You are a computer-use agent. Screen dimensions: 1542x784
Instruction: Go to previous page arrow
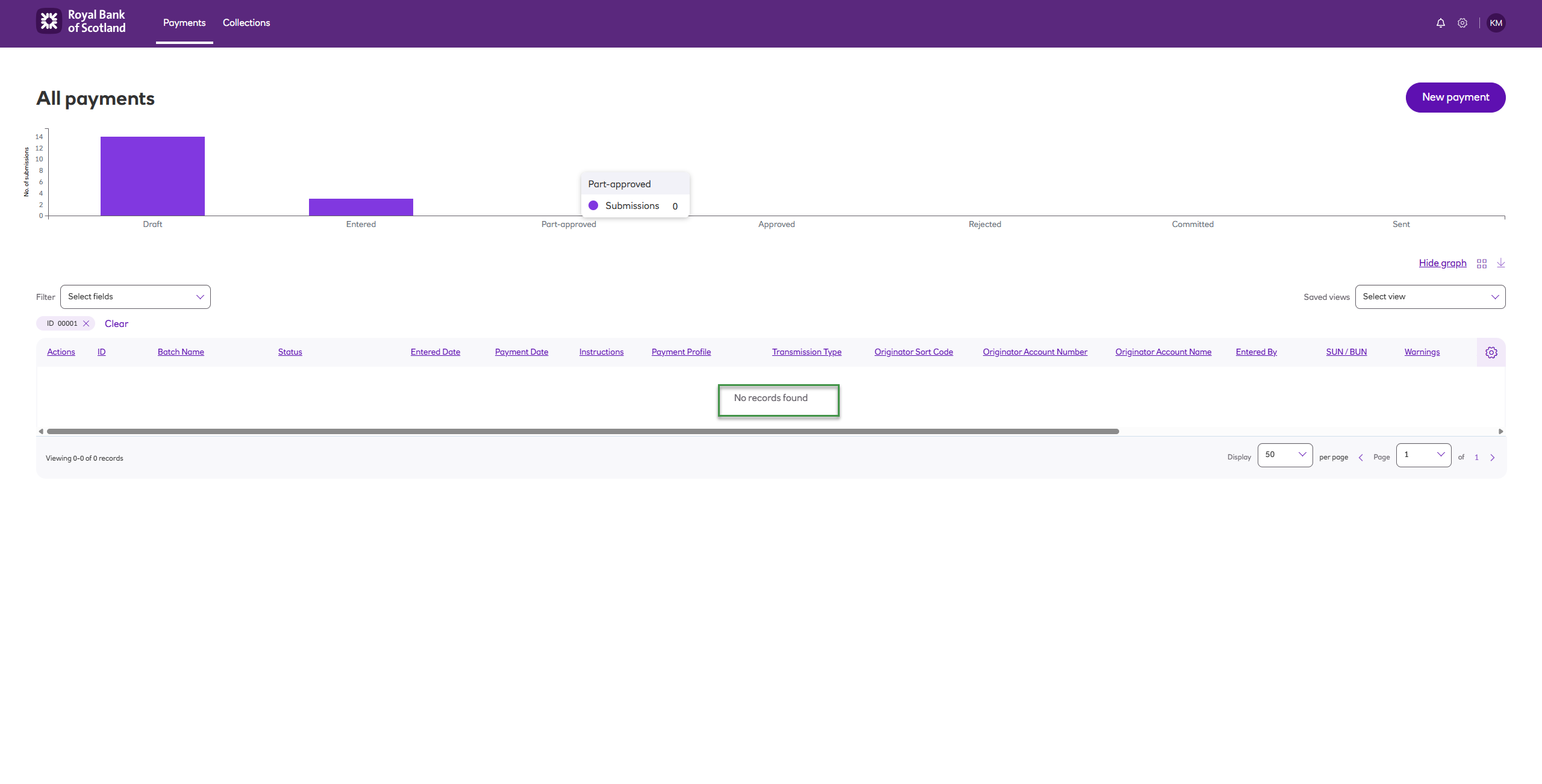click(1361, 458)
